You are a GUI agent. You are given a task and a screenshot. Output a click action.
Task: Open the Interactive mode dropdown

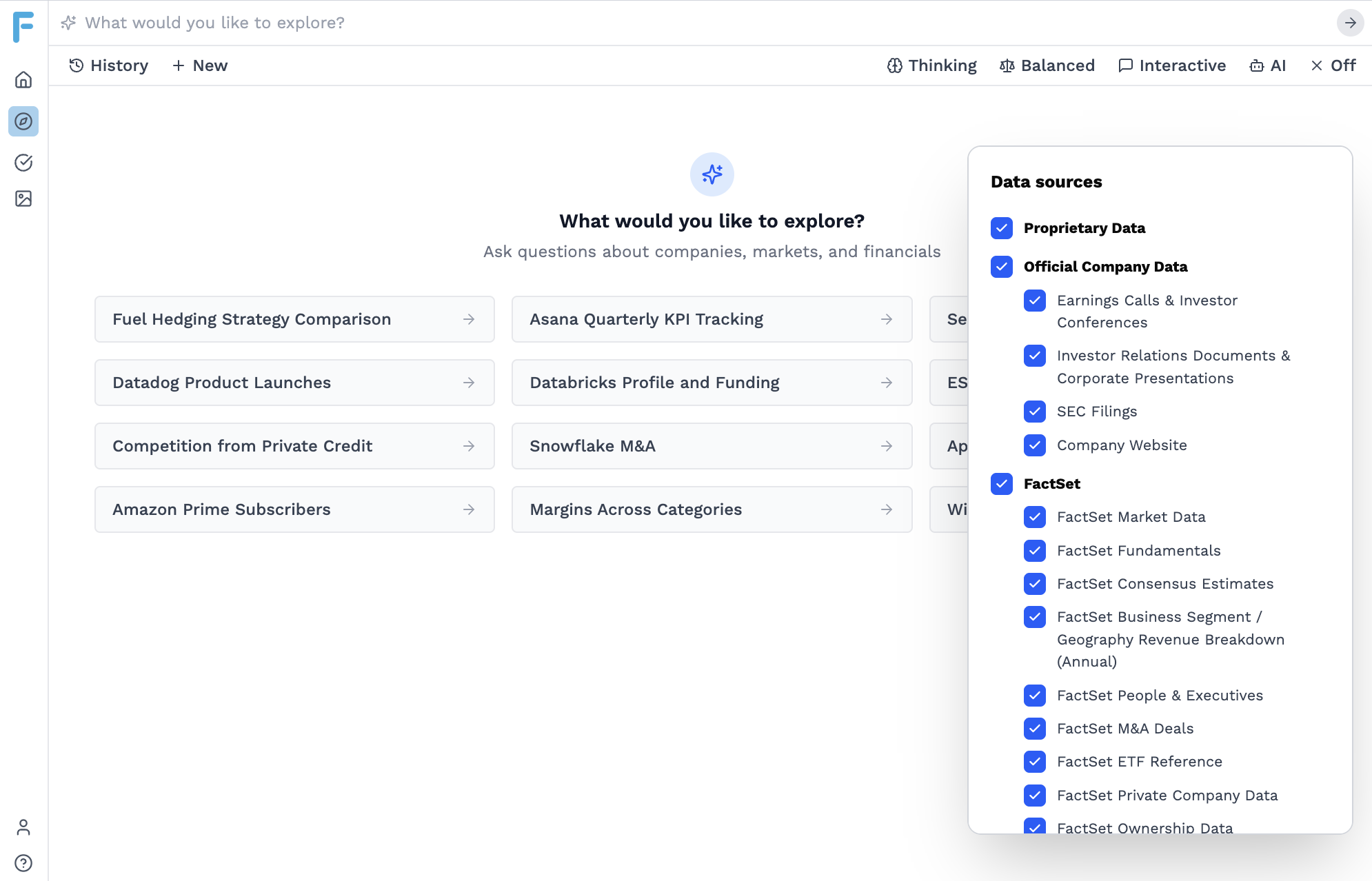coord(1172,65)
